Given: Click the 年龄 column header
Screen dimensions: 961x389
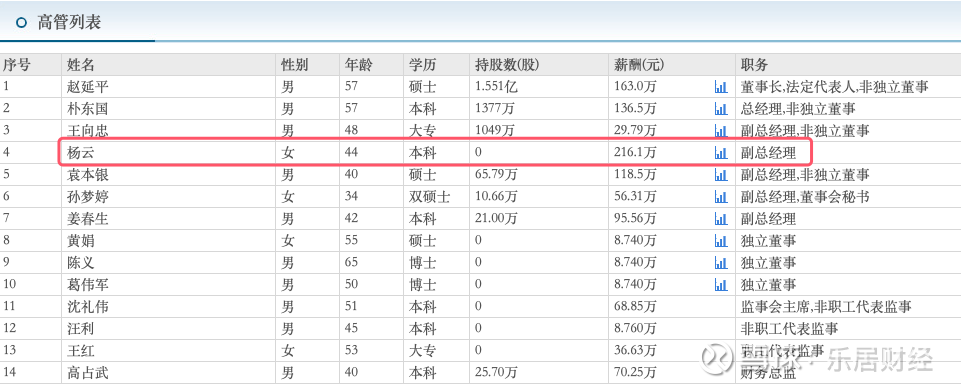Looking at the screenshot, I should 358,64.
